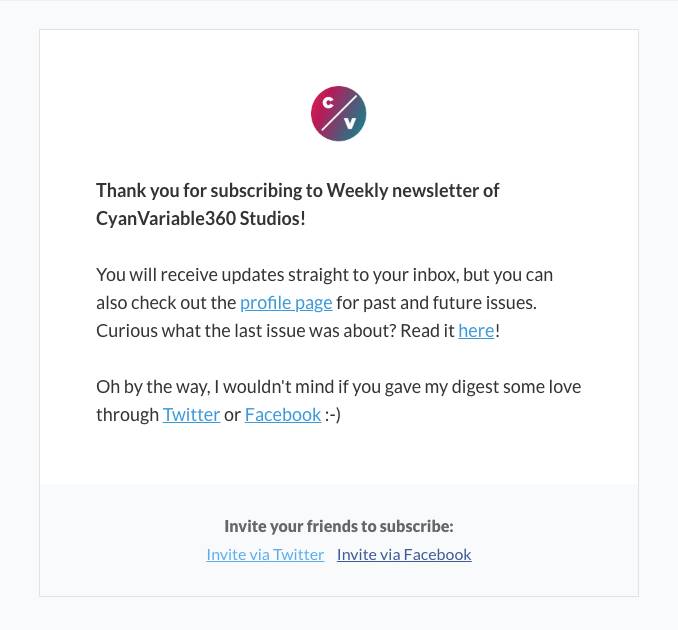Click the word 'or' between social links
Screen dimensions: 678x630
[232, 415]
